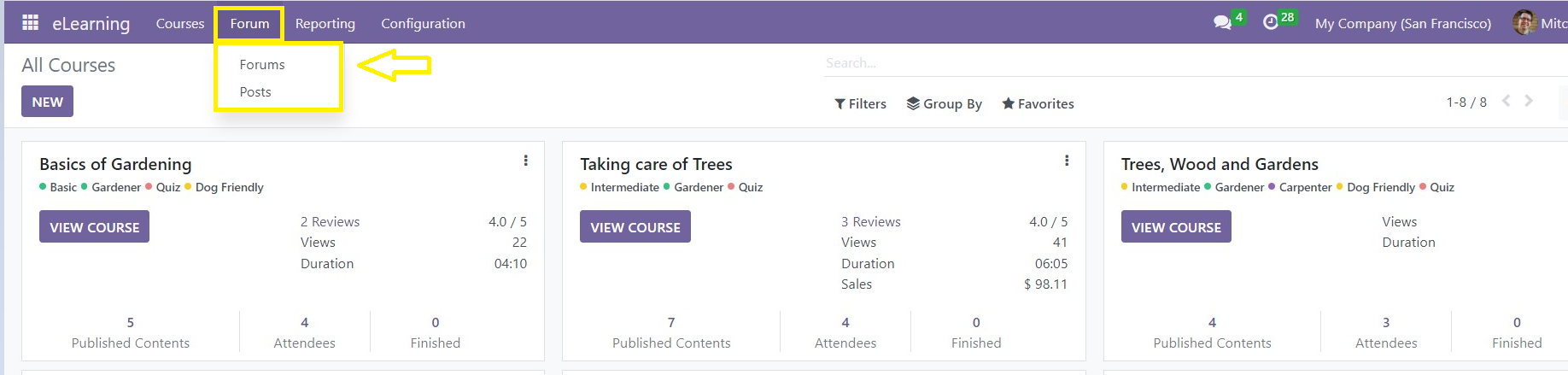Open the kebab menu on Basics of Gardening
This screenshot has height=375, width=1568.
coord(525,161)
